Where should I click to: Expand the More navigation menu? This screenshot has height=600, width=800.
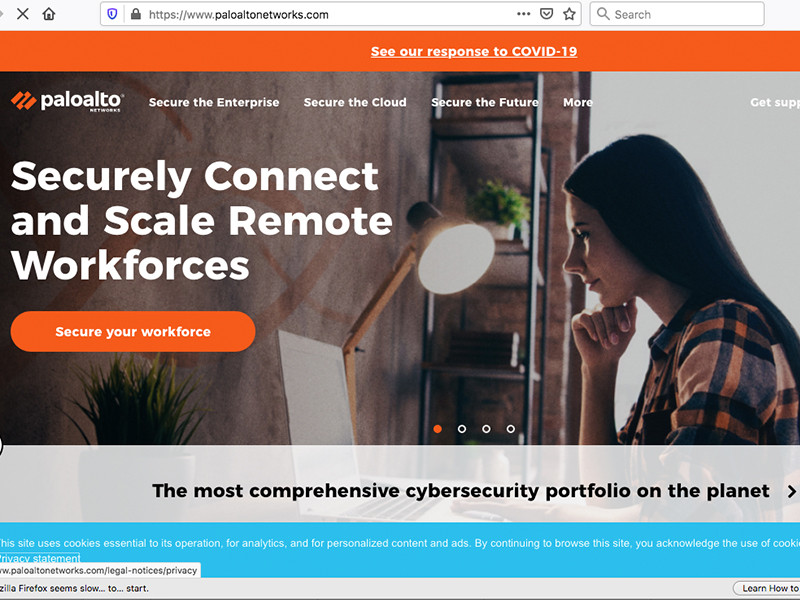[x=578, y=102]
